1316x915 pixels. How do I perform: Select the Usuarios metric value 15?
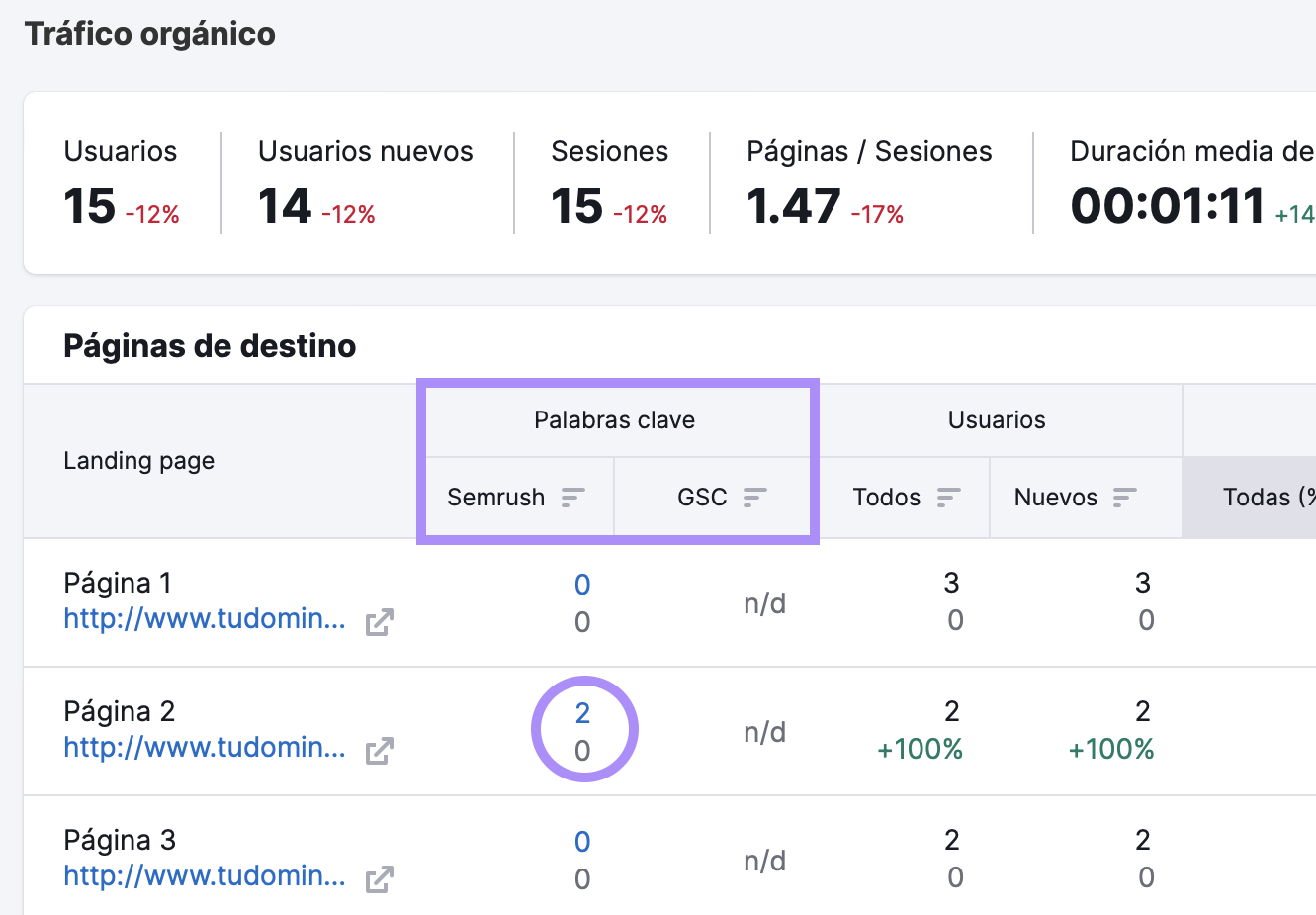[90, 207]
